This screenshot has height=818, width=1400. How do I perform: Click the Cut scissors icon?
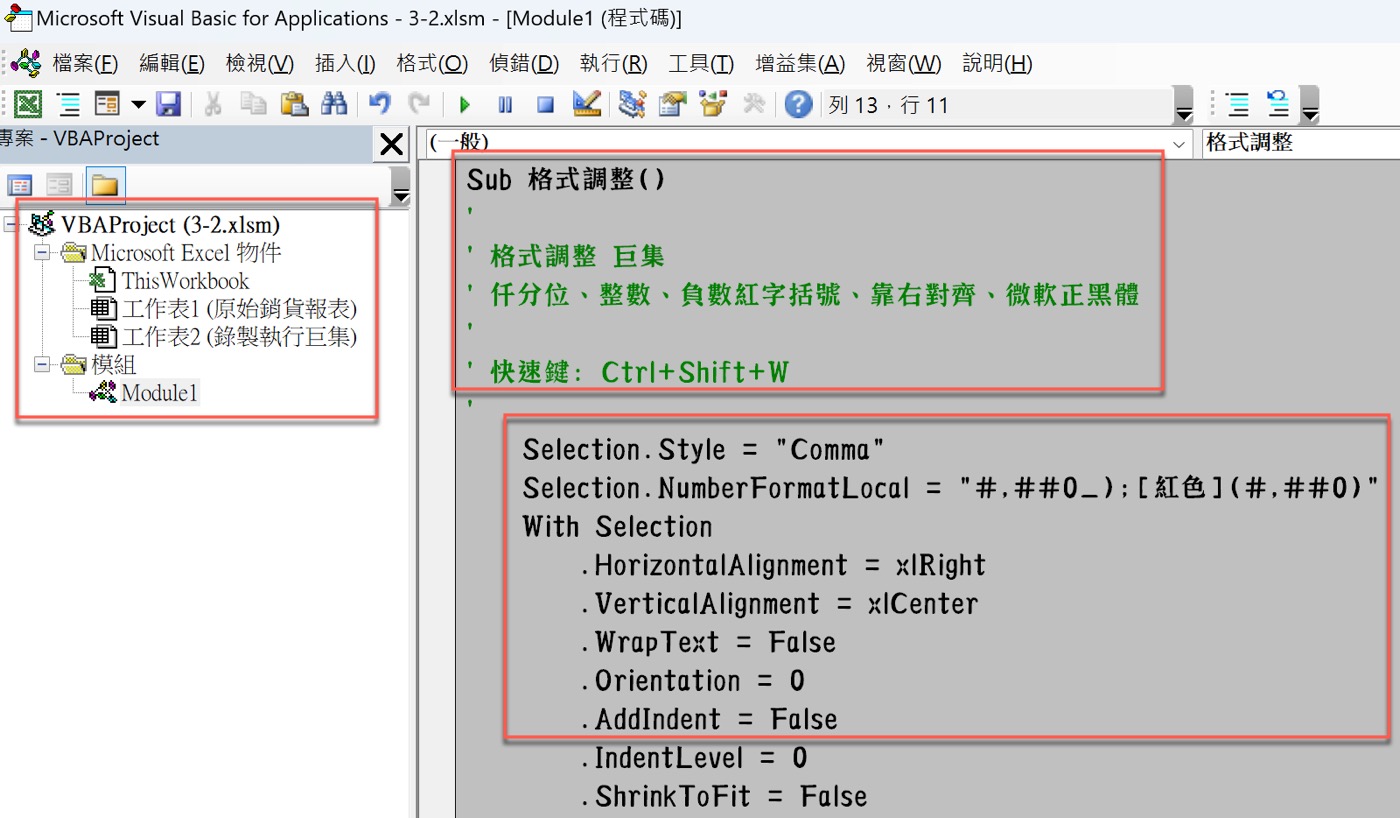213,104
